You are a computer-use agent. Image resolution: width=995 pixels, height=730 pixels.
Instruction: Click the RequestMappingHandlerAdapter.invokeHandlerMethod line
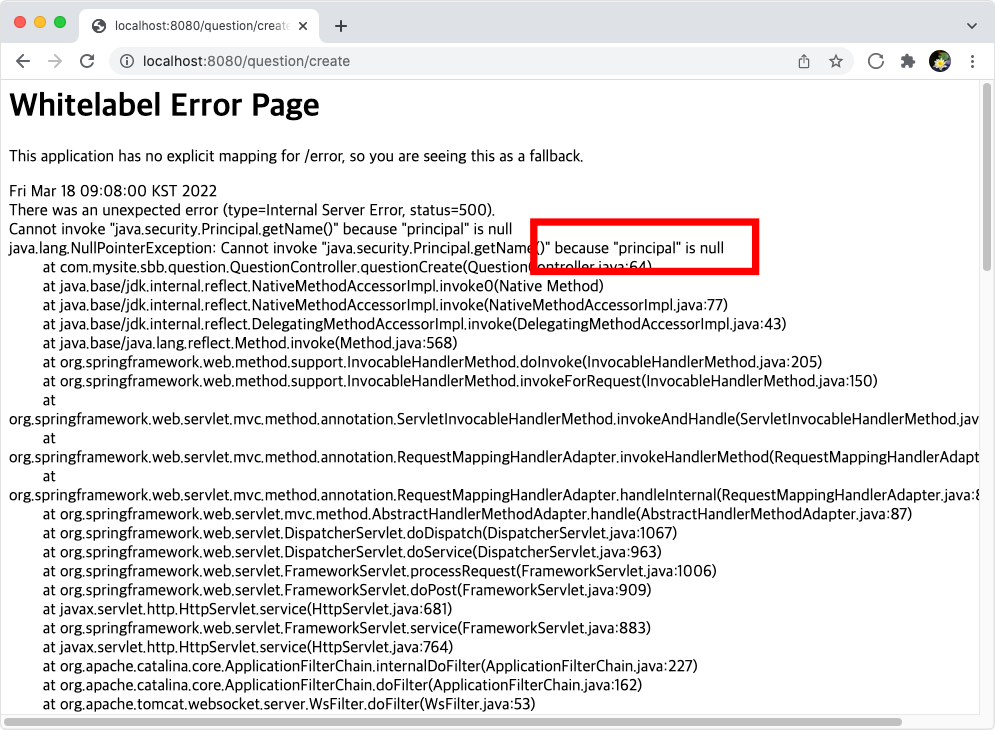pyautogui.click(x=494, y=458)
